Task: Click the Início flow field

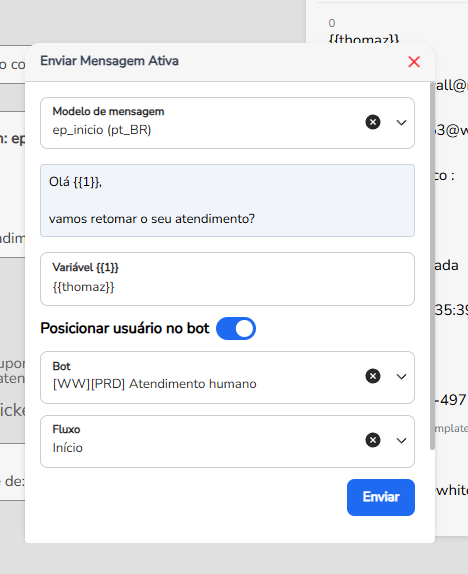Action: click(x=201, y=441)
